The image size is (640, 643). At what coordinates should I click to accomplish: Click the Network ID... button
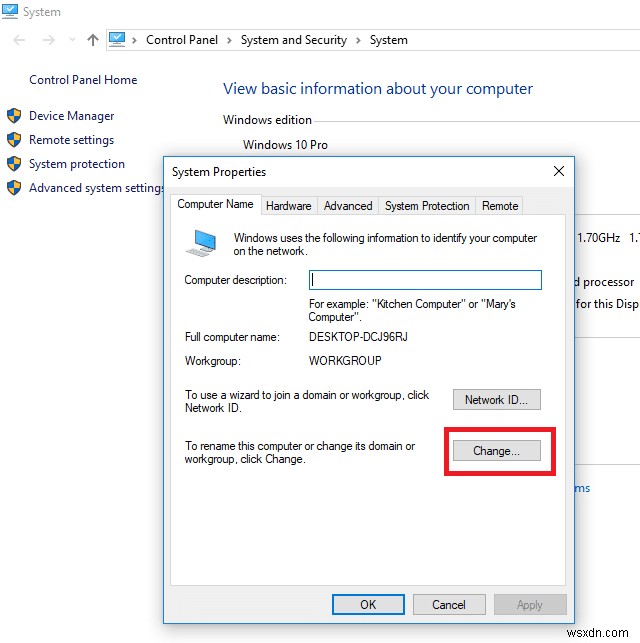click(x=497, y=399)
